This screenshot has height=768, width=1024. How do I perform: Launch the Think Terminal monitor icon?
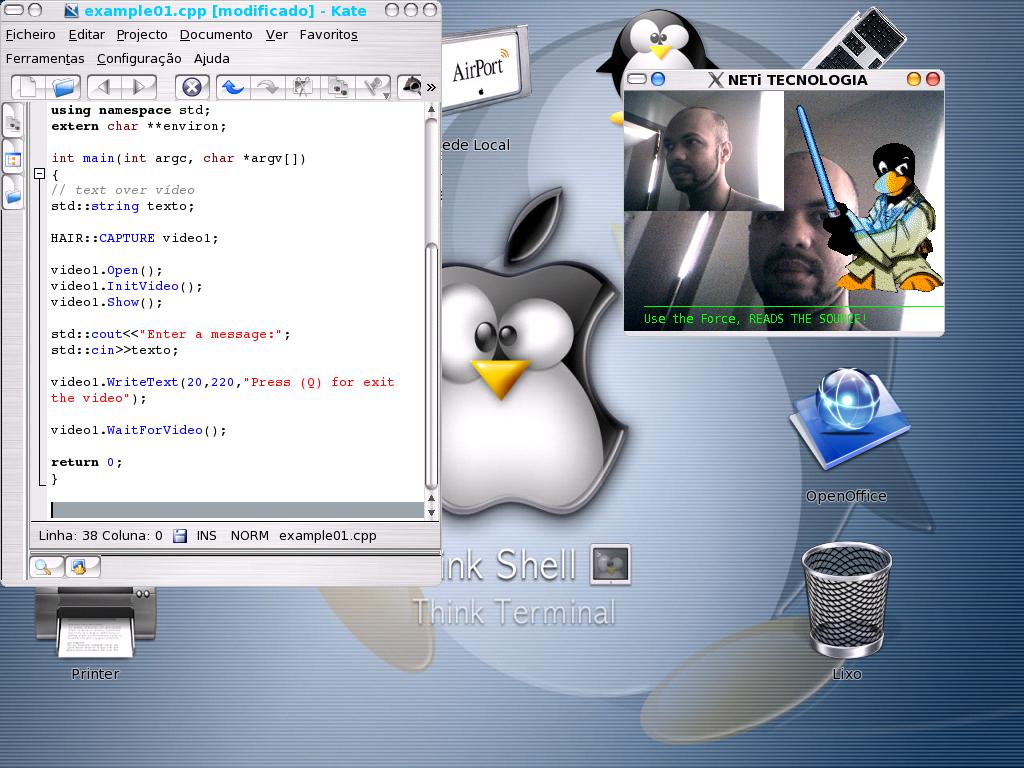coord(611,564)
